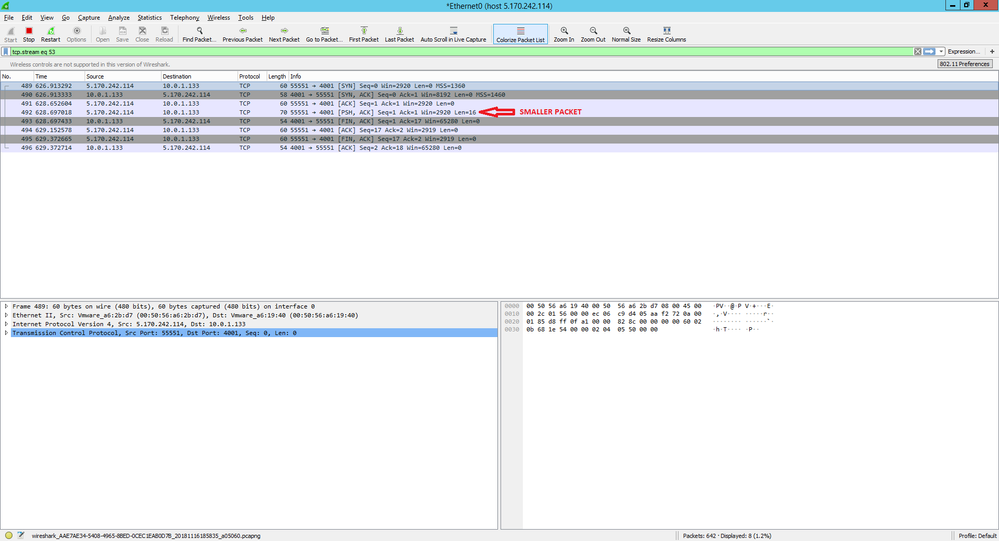Select packet 494 ACK row
The image size is (999, 541).
[500, 130]
